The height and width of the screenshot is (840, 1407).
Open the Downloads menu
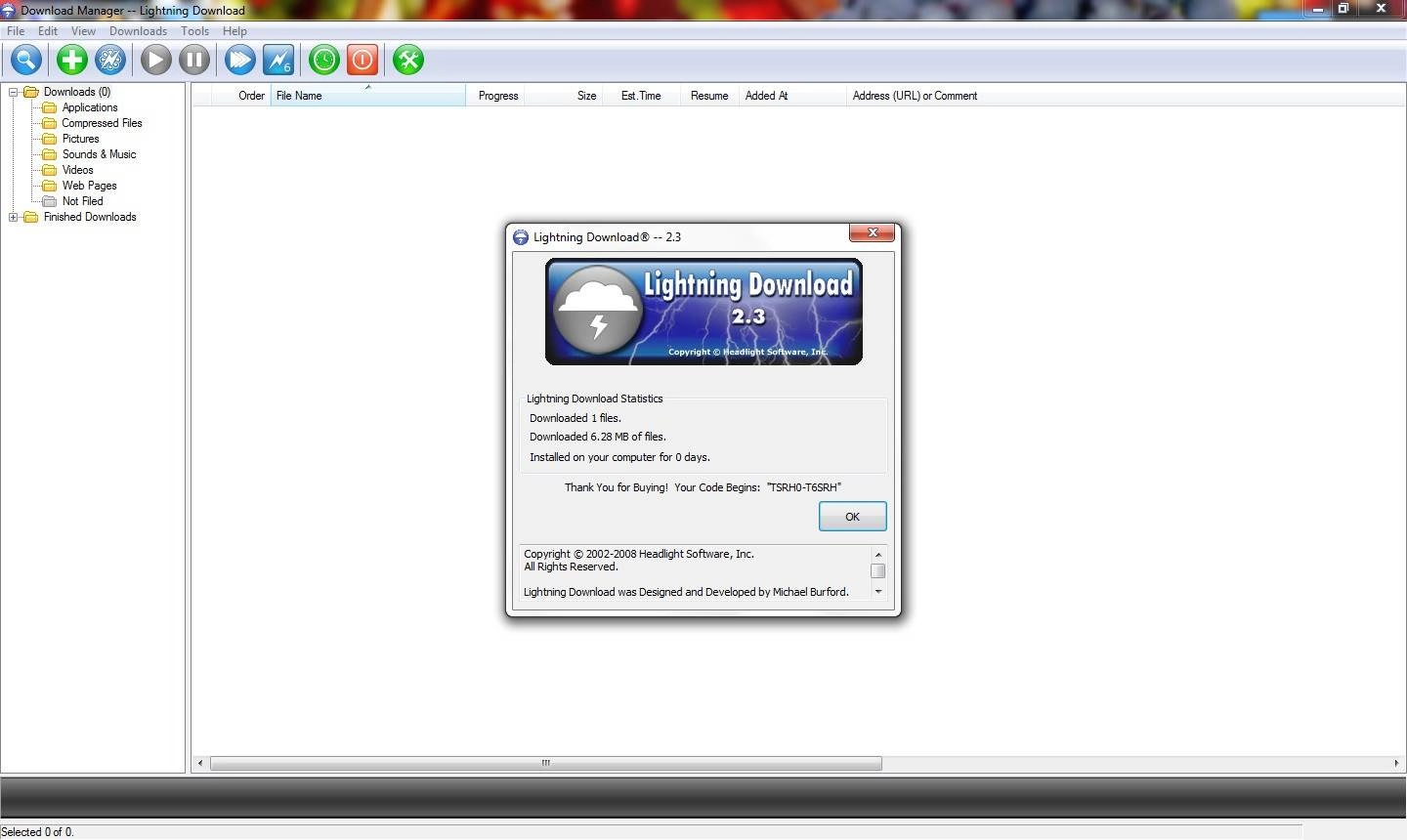(x=138, y=31)
